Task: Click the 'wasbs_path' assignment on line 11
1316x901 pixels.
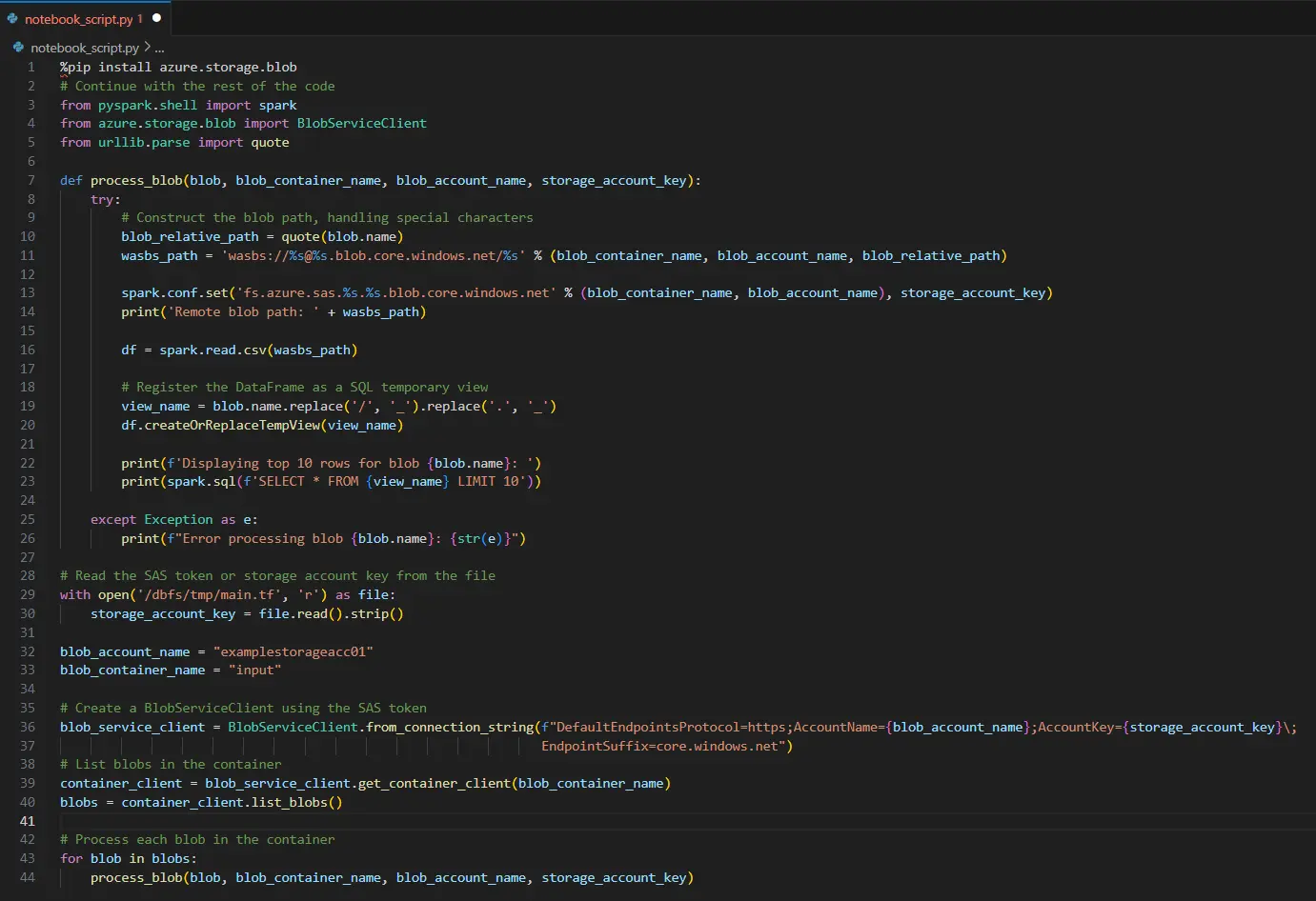Action: pos(159,255)
